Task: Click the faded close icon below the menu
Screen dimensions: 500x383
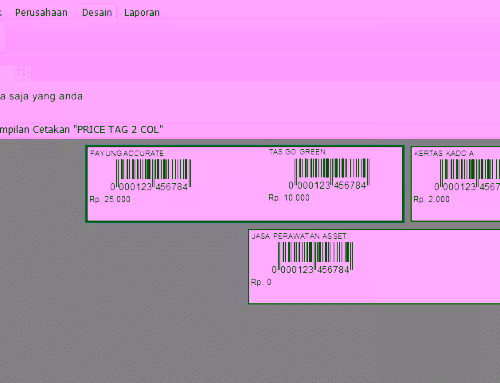Action: coord(22,73)
